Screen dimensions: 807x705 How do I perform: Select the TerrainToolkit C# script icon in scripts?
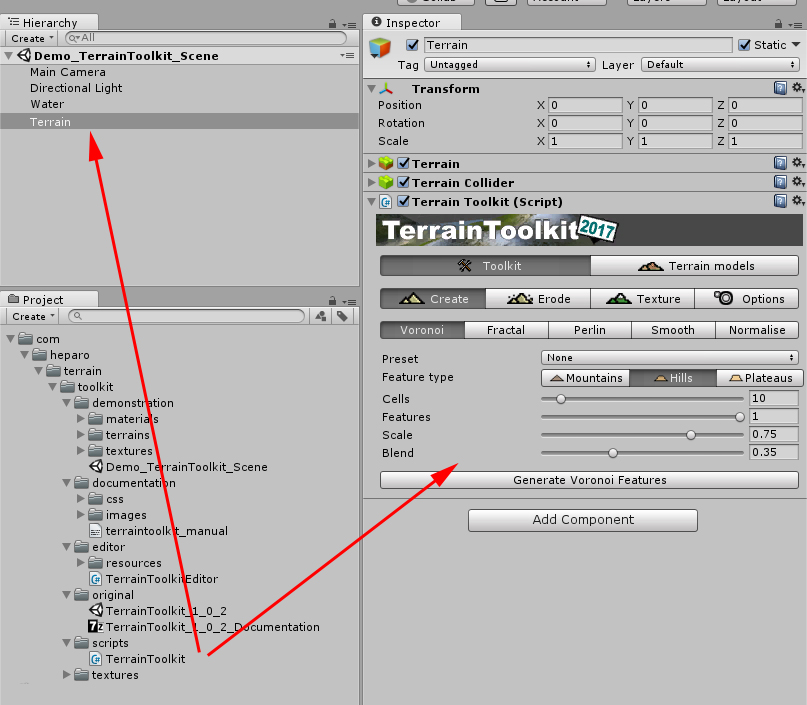point(96,659)
